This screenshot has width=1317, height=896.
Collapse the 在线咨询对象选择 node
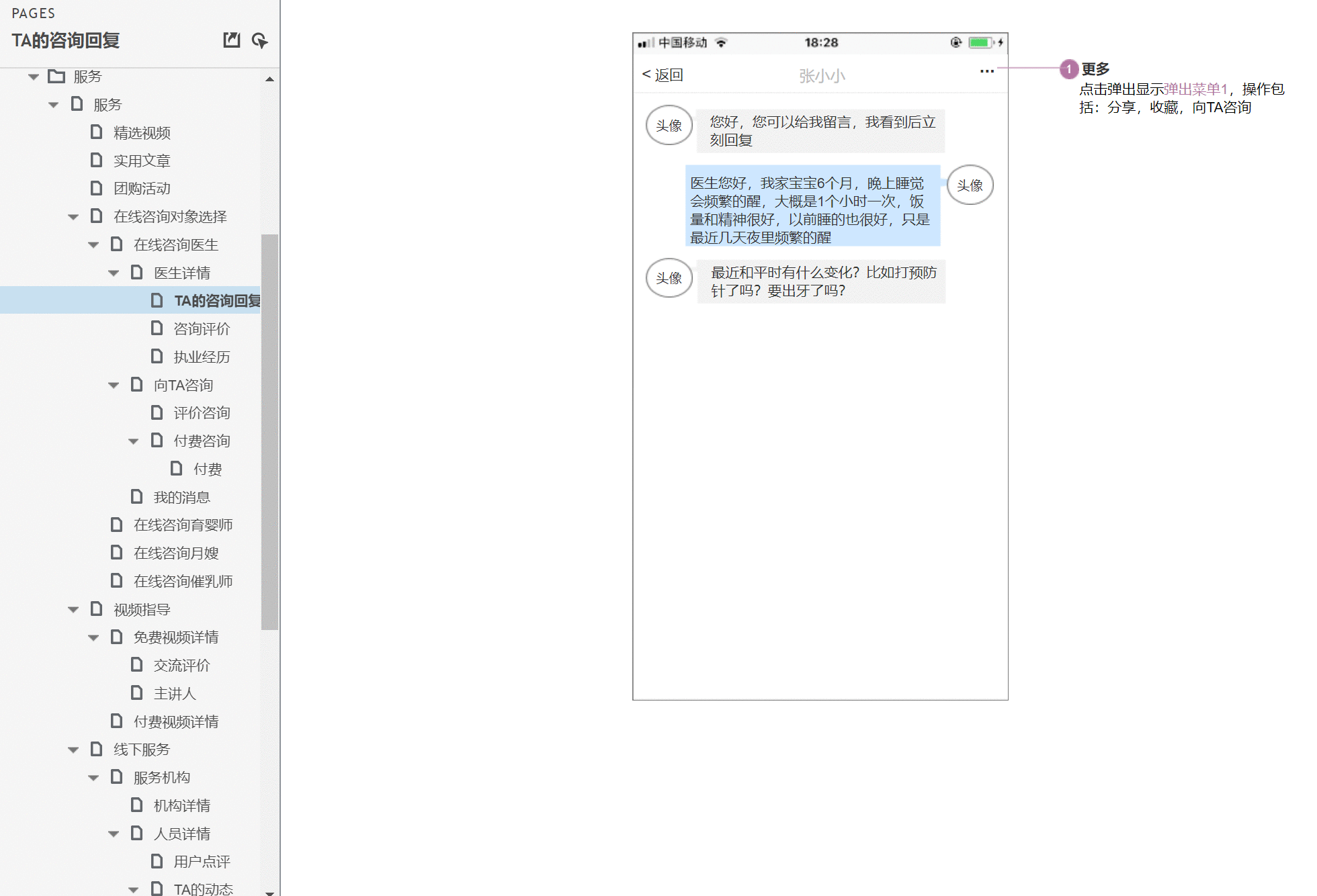(74, 217)
